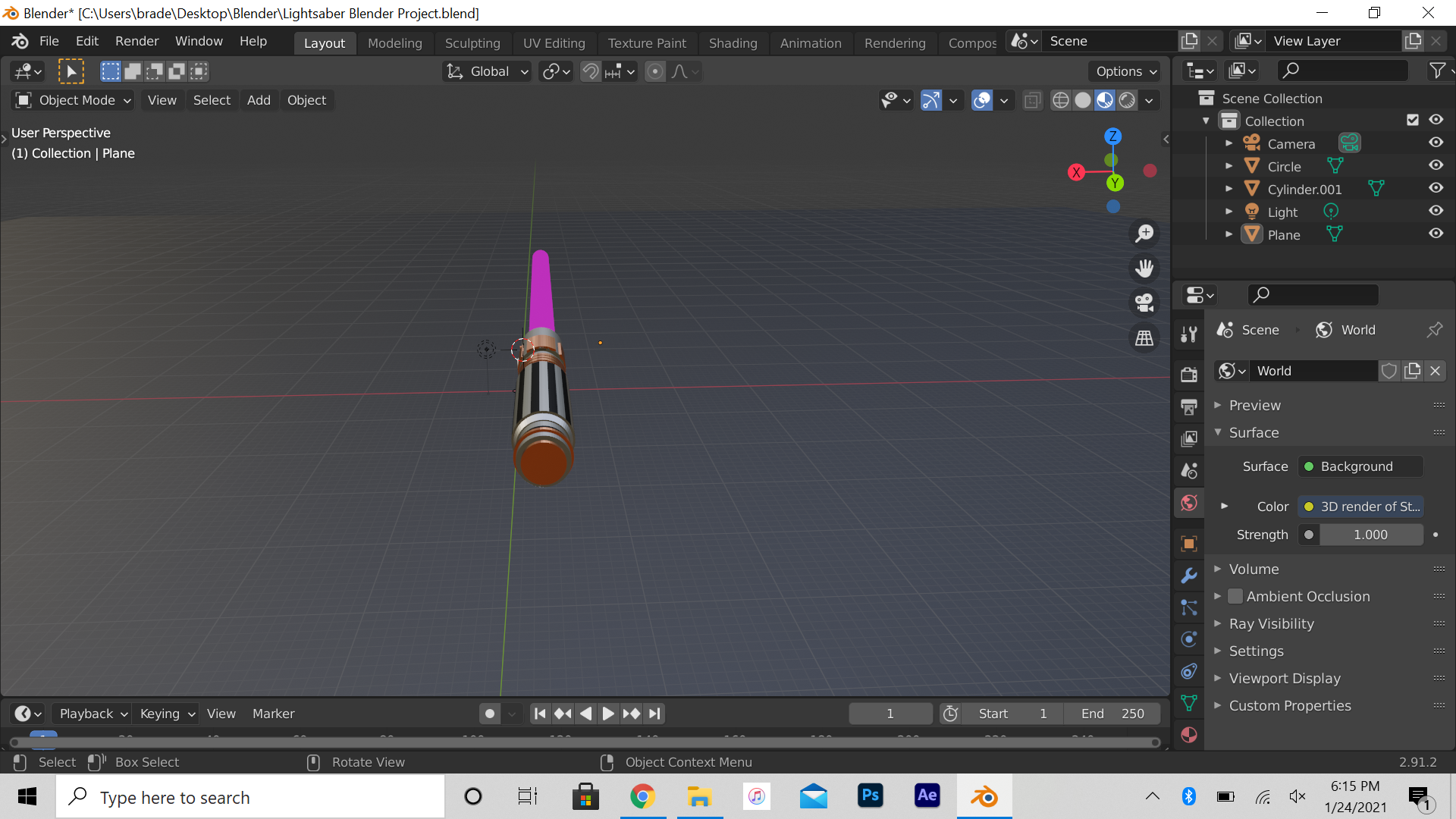Open the Render menu

tap(137, 41)
